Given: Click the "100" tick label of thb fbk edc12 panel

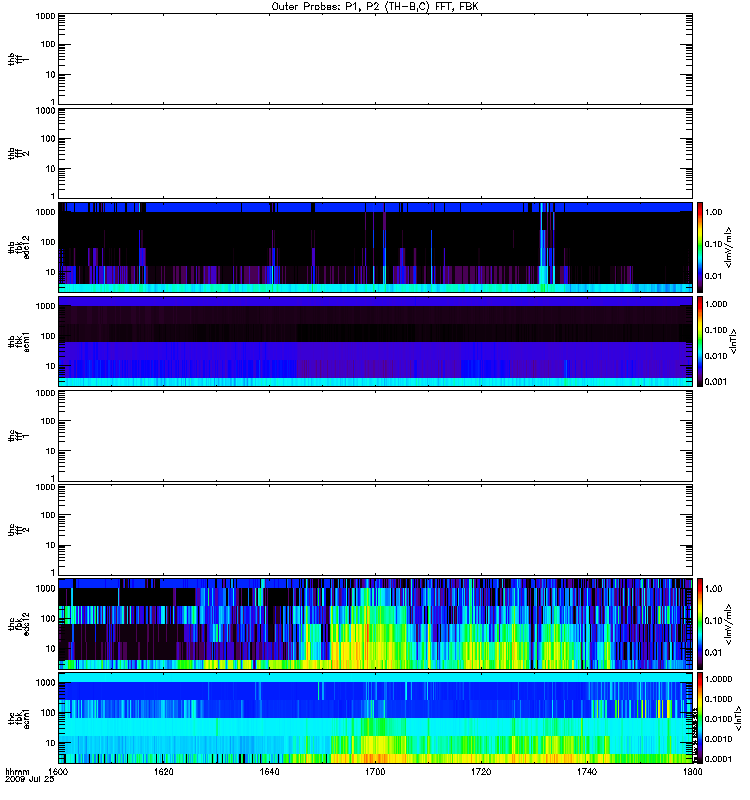Looking at the screenshot, I should coord(48,242).
